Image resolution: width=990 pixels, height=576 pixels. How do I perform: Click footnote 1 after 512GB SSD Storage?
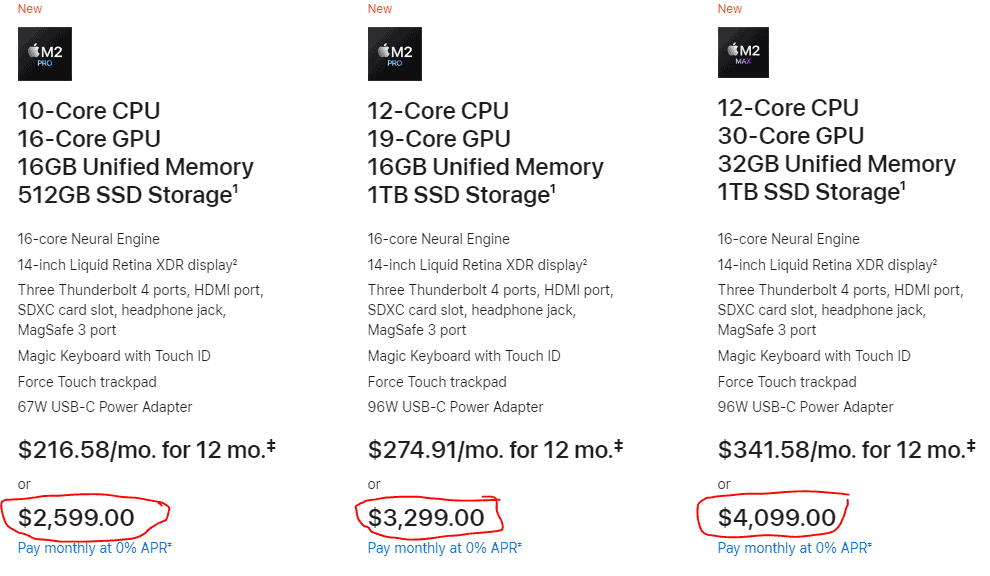236,189
